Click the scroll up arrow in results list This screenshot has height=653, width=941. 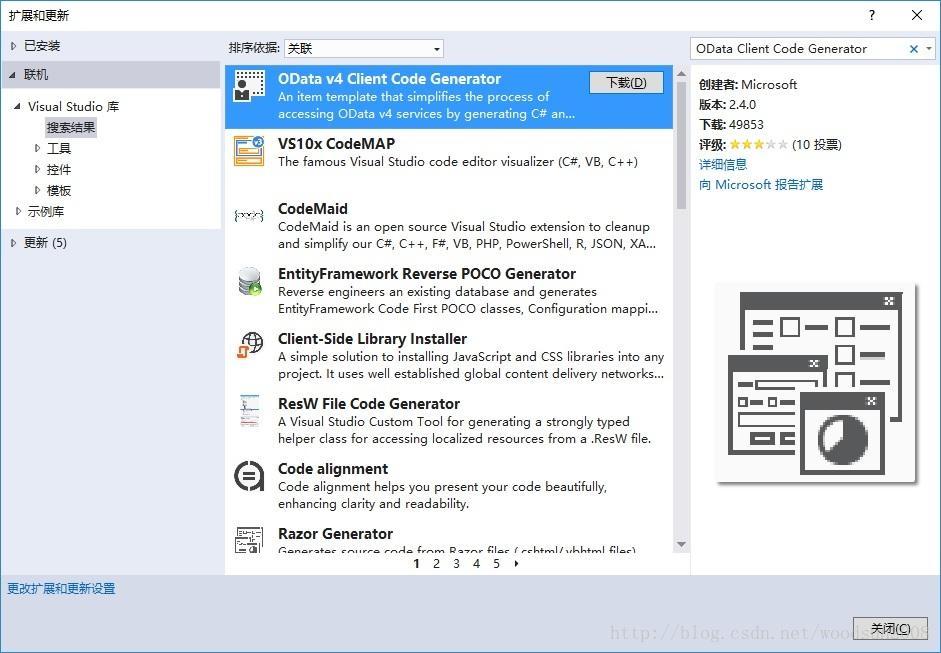coord(681,74)
